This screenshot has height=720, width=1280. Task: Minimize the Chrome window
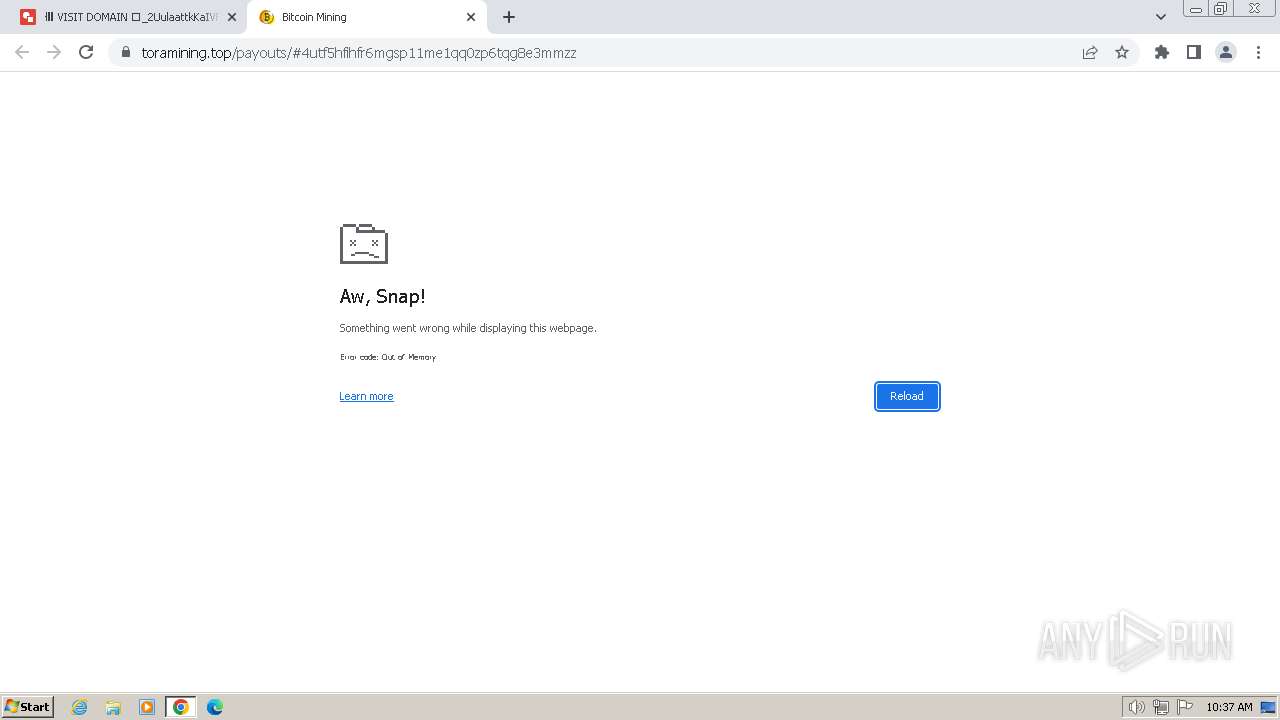click(1196, 9)
